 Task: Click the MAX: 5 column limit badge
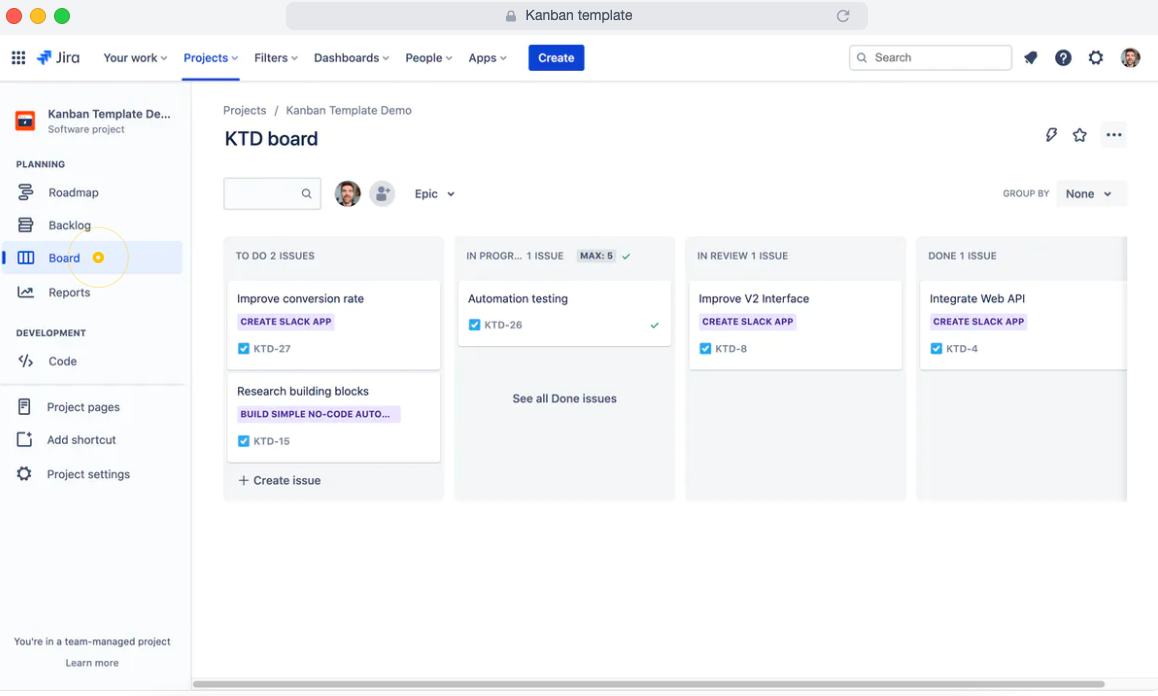point(596,256)
